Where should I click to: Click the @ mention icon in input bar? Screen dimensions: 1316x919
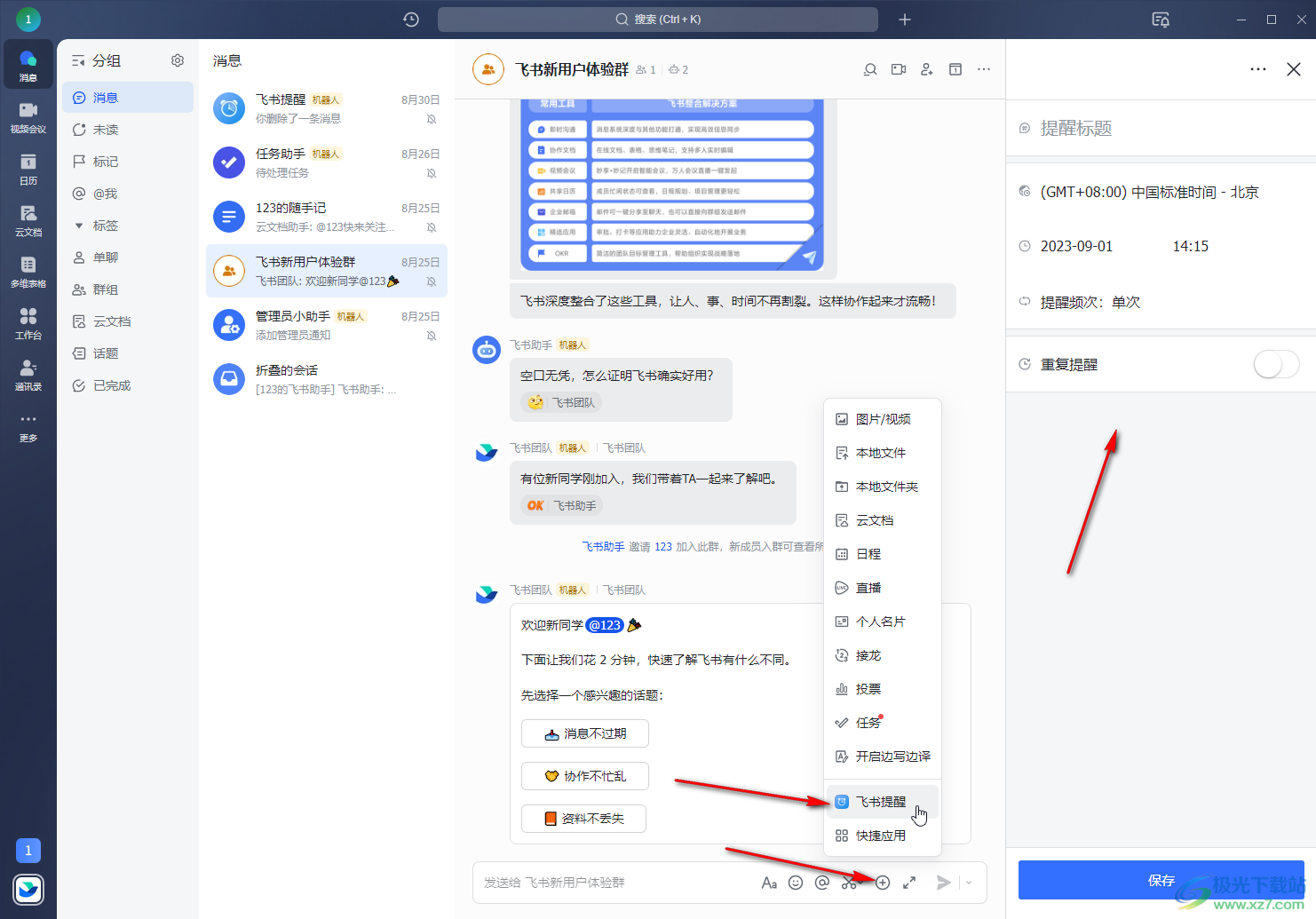(822, 883)
